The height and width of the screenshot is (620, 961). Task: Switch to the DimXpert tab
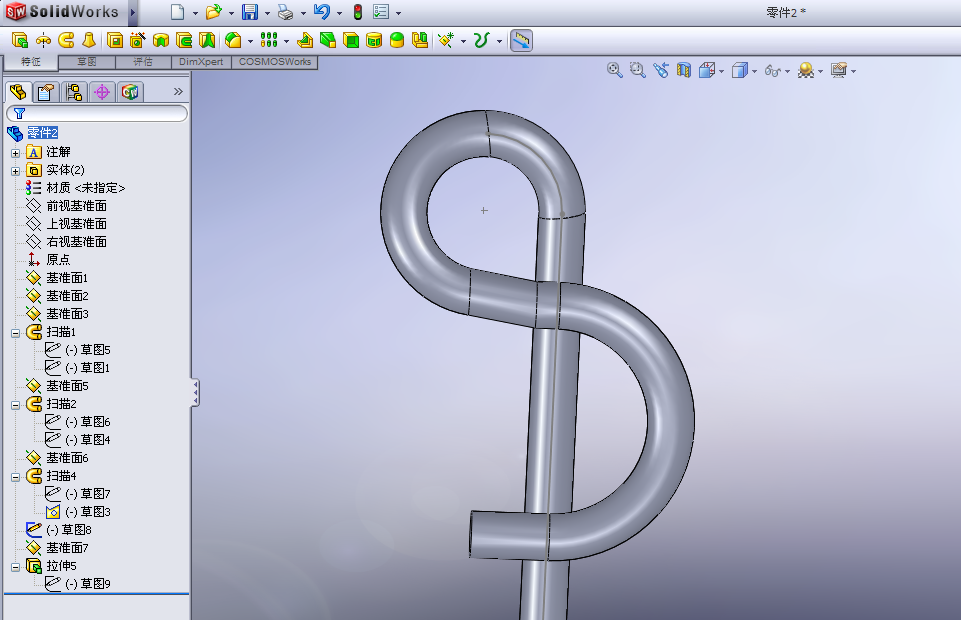pyautogui.click(x=201, y=62)
